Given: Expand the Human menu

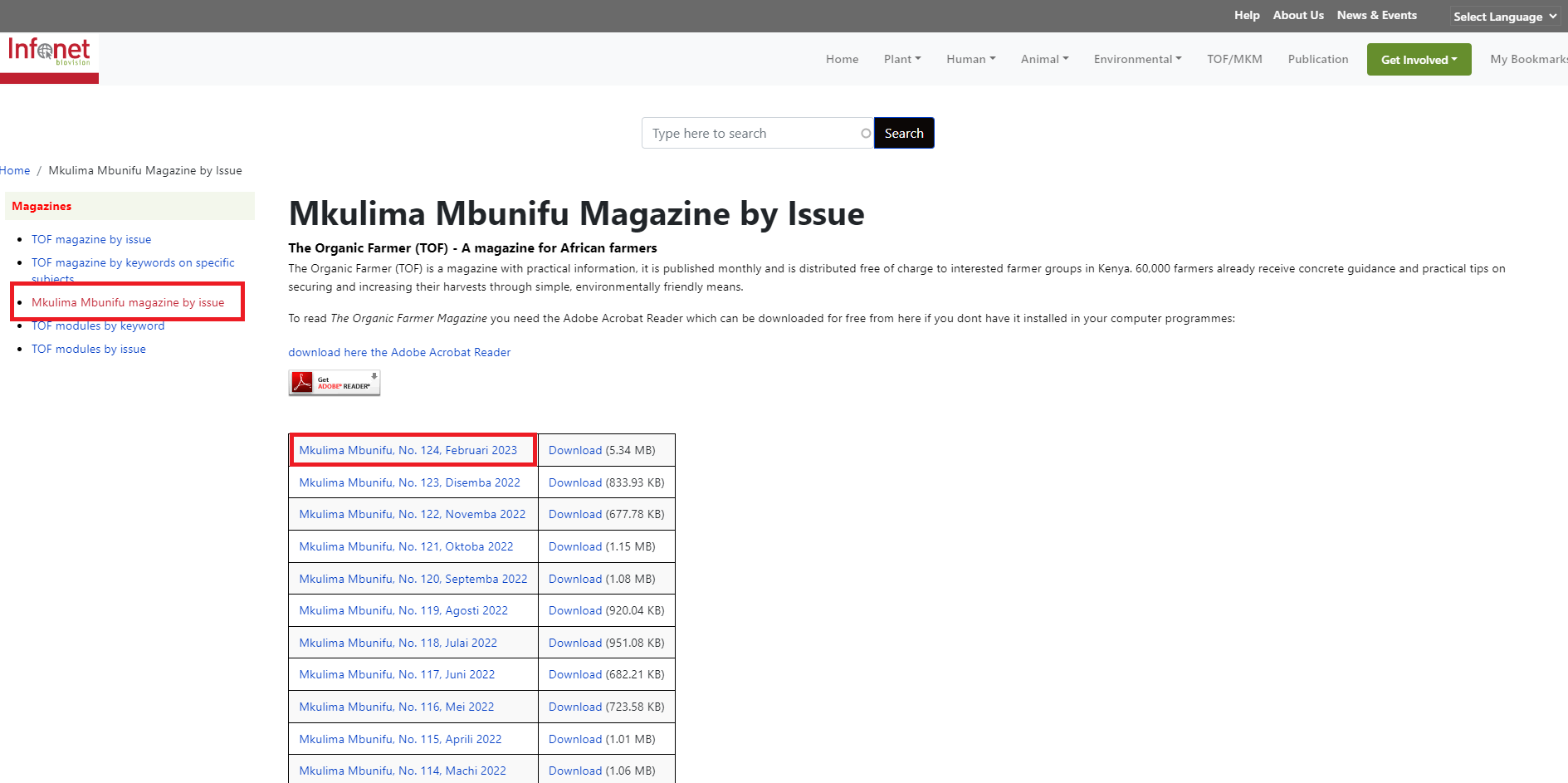Looking at the screenshot, I should click(x=971, y=59).
